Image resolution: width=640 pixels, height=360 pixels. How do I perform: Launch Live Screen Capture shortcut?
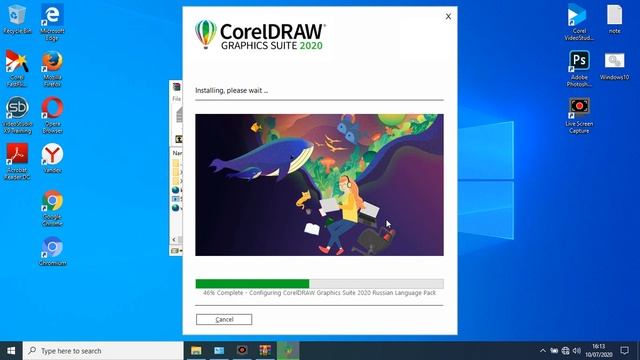[579, 115]
